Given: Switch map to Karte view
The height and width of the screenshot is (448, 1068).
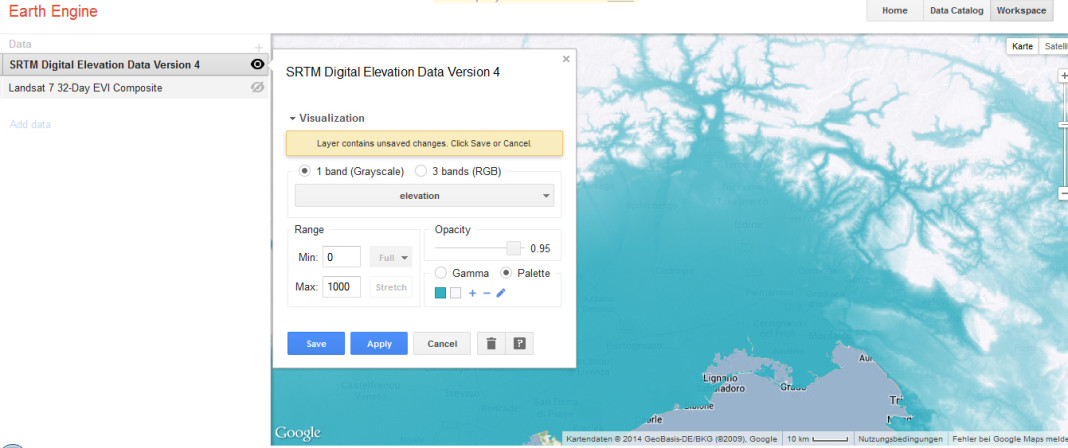Looking at the screenshot, I should coord(1022,46).
